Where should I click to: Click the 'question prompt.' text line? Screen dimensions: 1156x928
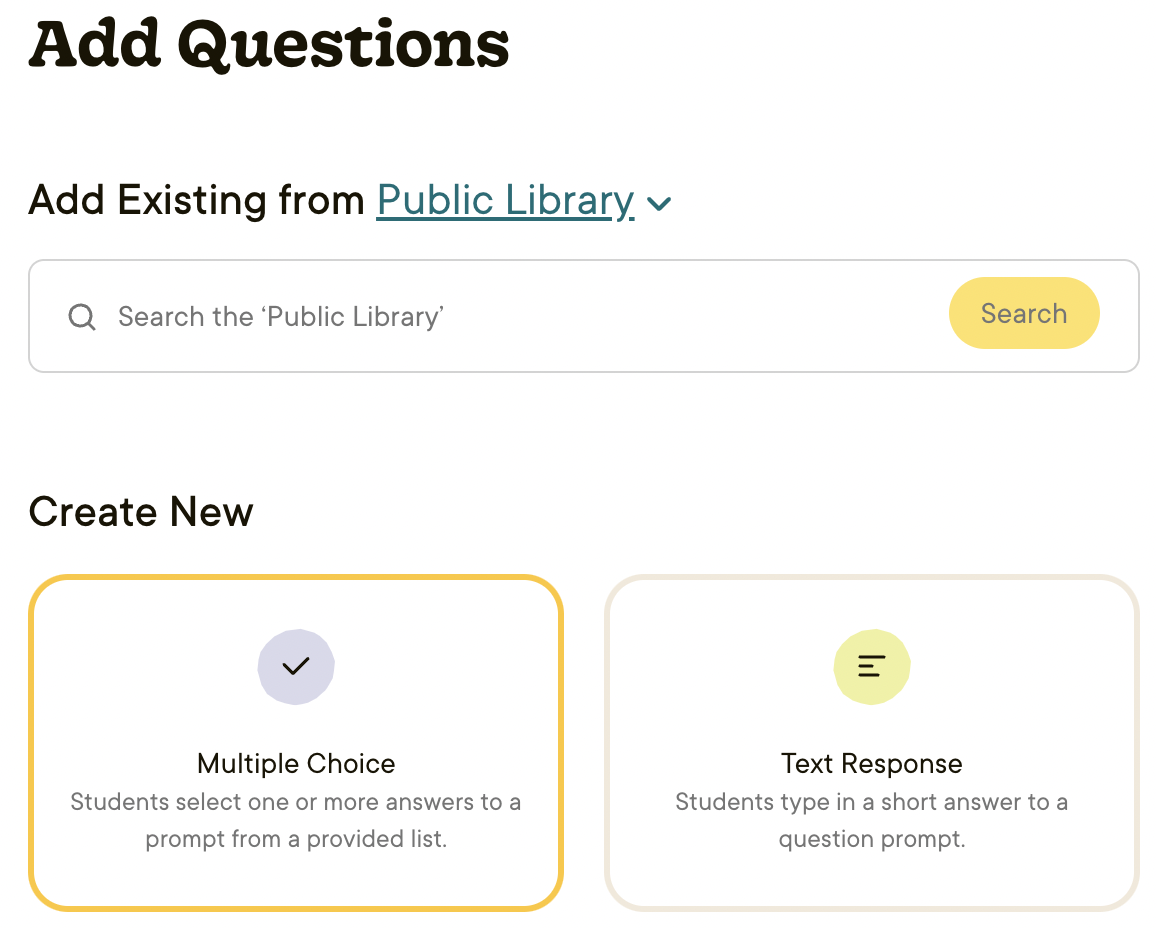[x=872, y=839]
